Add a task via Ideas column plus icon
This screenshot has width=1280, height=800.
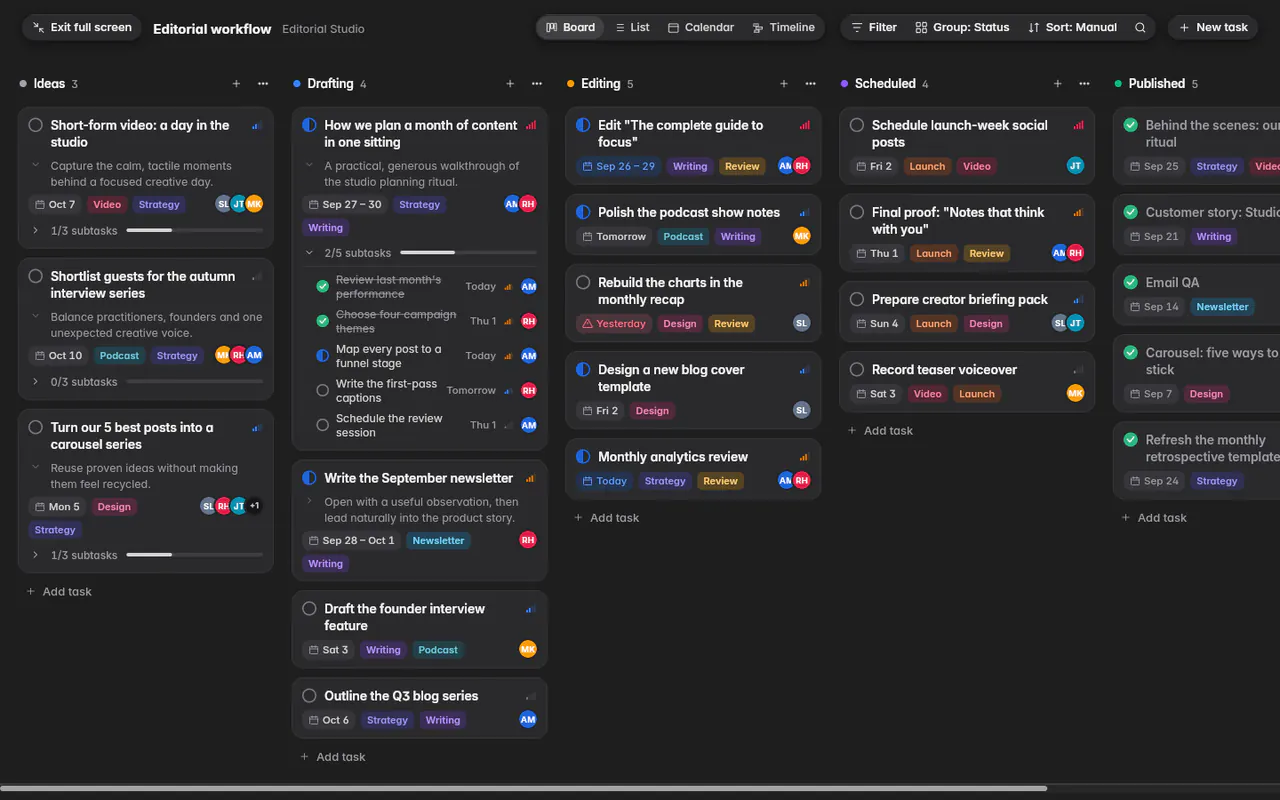point(236,84)
